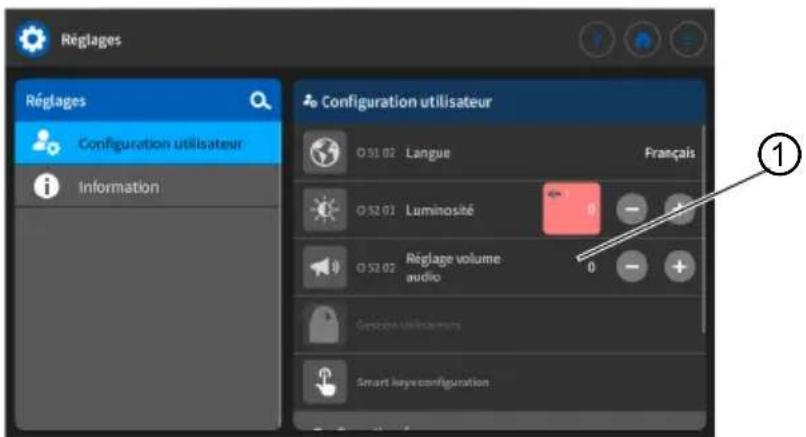Image resolution: width=806 pixels, height=437 pixels.
Task: Click the small user icon in Configuration utilisateur heading
Action: (x=309, y=101)
